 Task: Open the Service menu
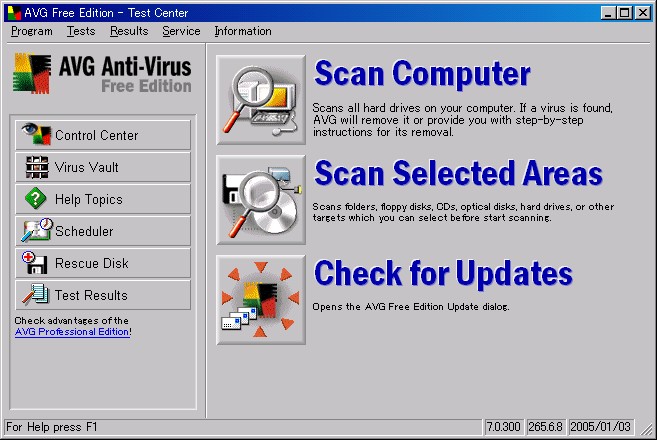click(x=181, y=31)
